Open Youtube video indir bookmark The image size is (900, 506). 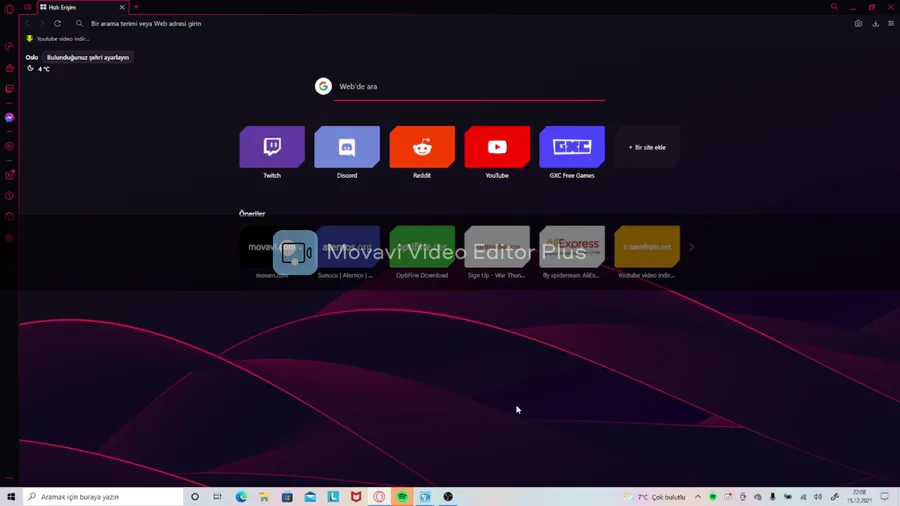pyautogui.click(x=58, y=39)
